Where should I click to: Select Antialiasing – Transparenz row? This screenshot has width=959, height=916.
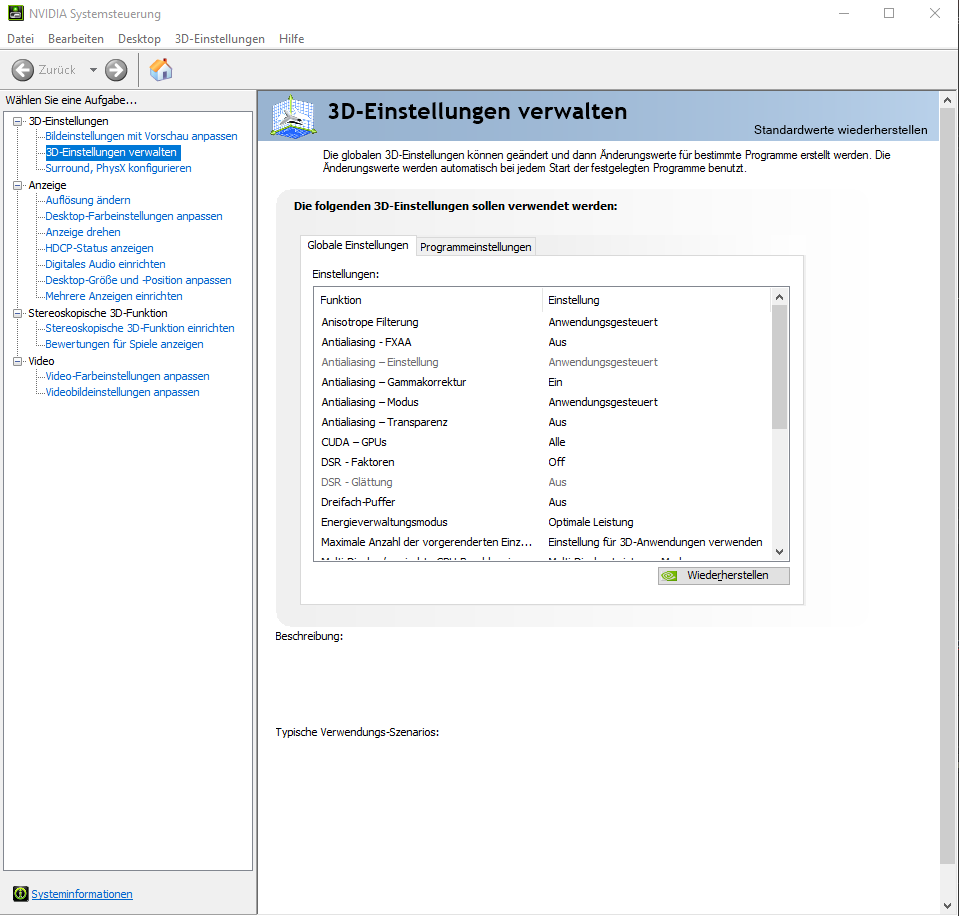[x=542, y=423]
